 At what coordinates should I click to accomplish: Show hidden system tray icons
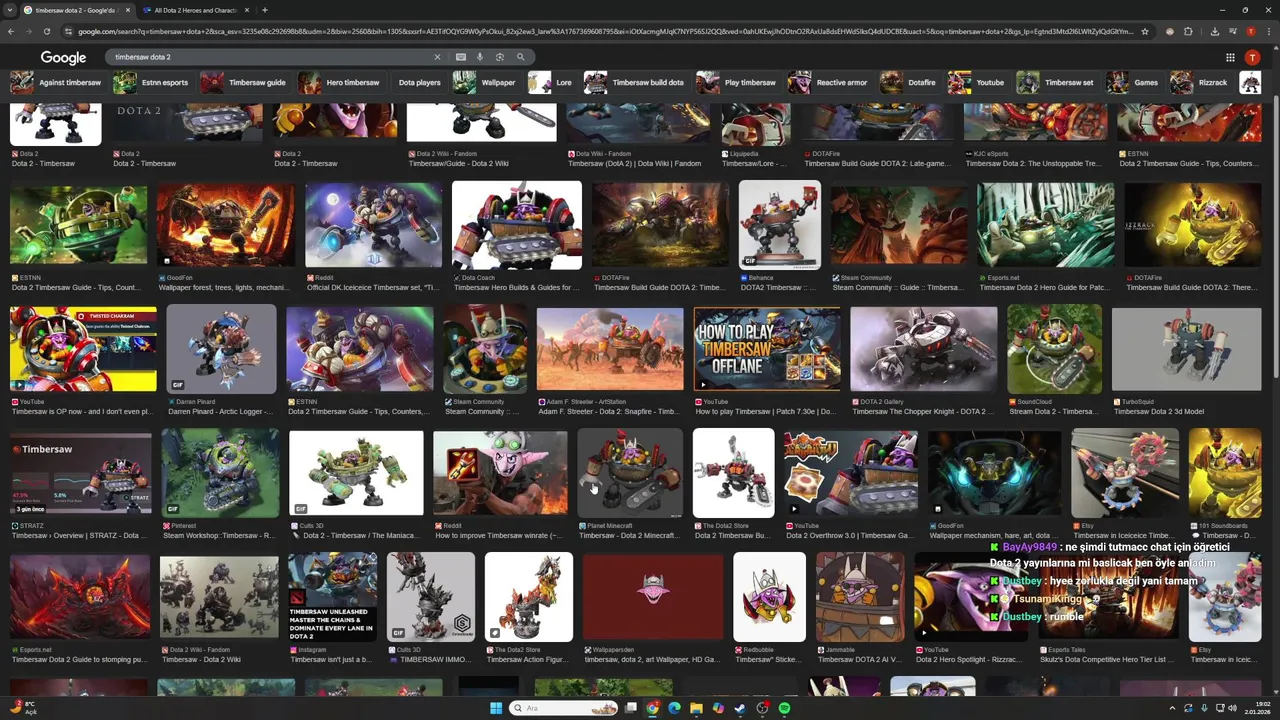[1172, 708]
